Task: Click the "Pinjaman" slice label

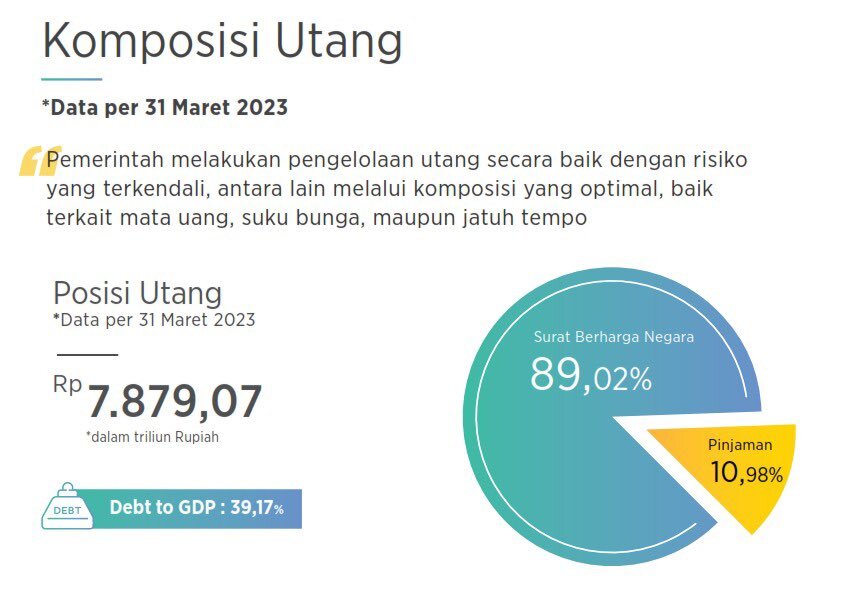Action: coord(741,444)
